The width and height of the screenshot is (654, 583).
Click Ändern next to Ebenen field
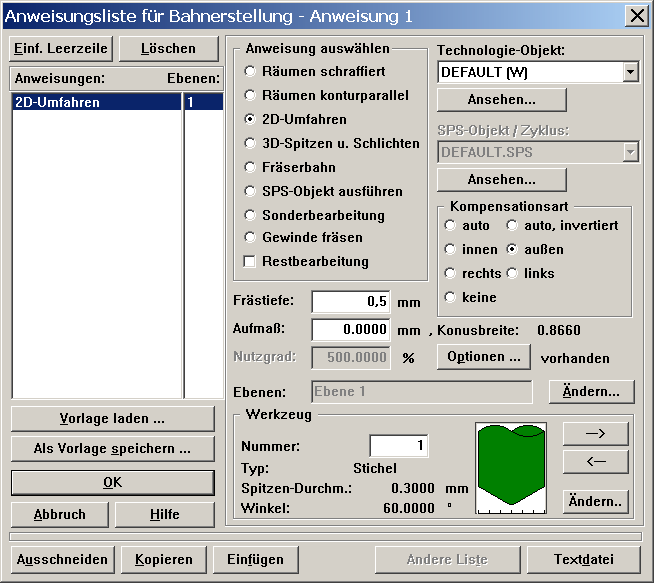[x=591, y=391]
